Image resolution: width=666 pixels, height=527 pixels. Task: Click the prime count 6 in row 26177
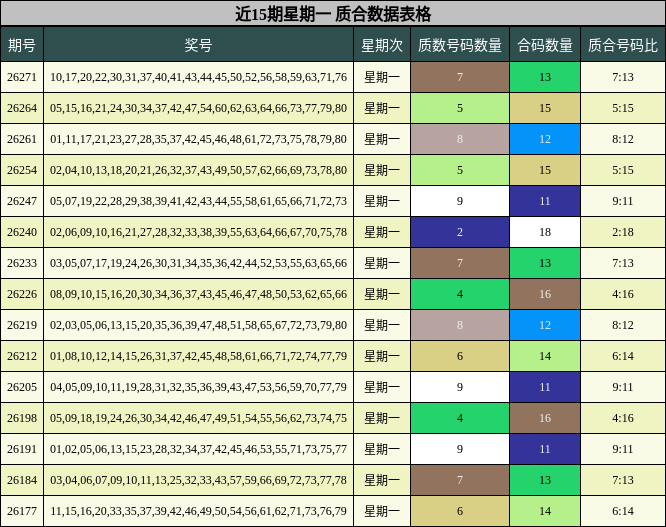tap(460, 511)
